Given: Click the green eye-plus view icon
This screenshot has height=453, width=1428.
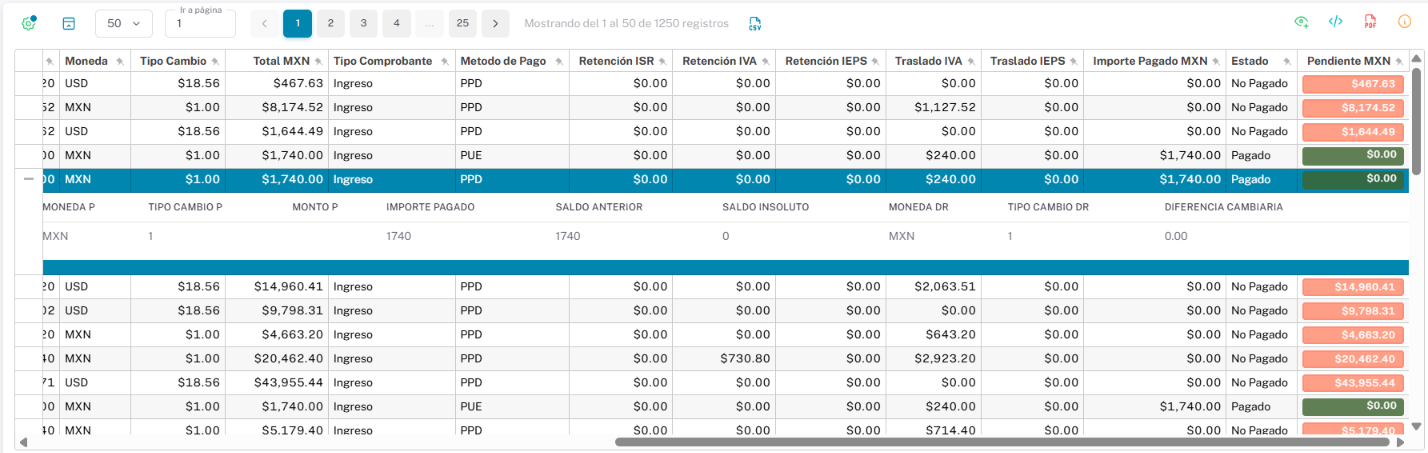Looking at the screenshot, I should coord(1301,22).
